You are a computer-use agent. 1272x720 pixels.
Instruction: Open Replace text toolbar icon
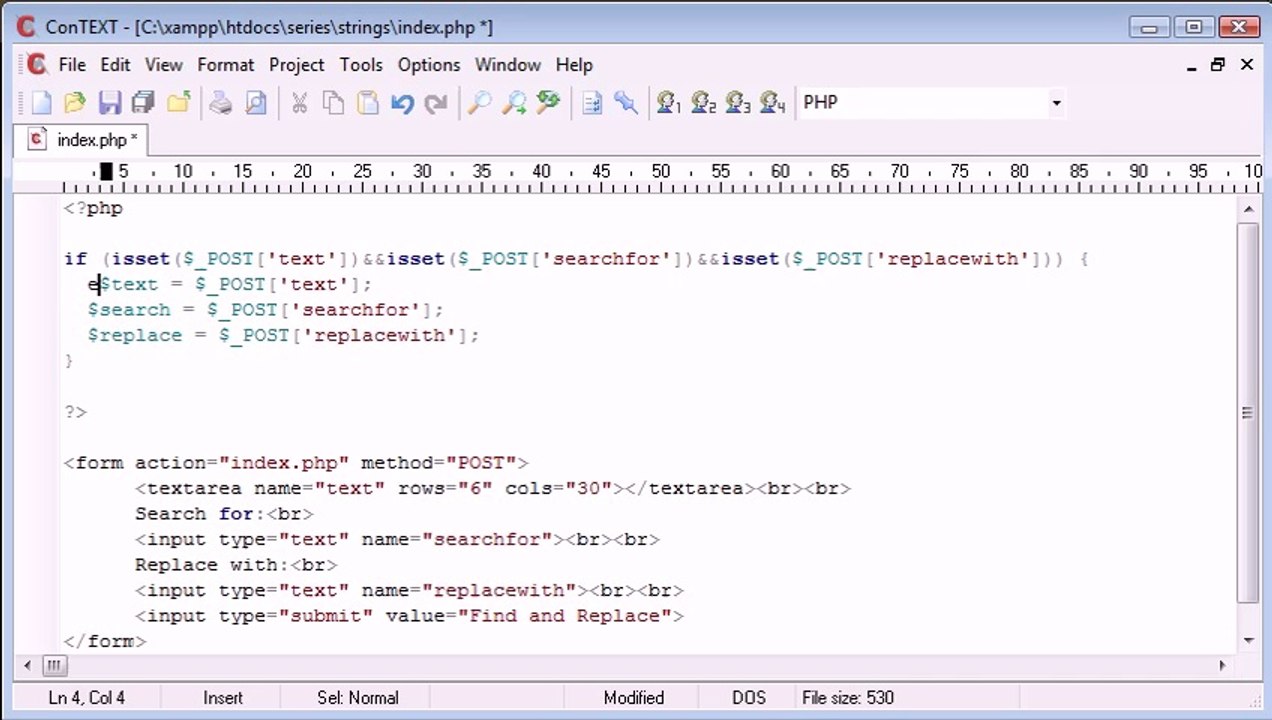548,102
